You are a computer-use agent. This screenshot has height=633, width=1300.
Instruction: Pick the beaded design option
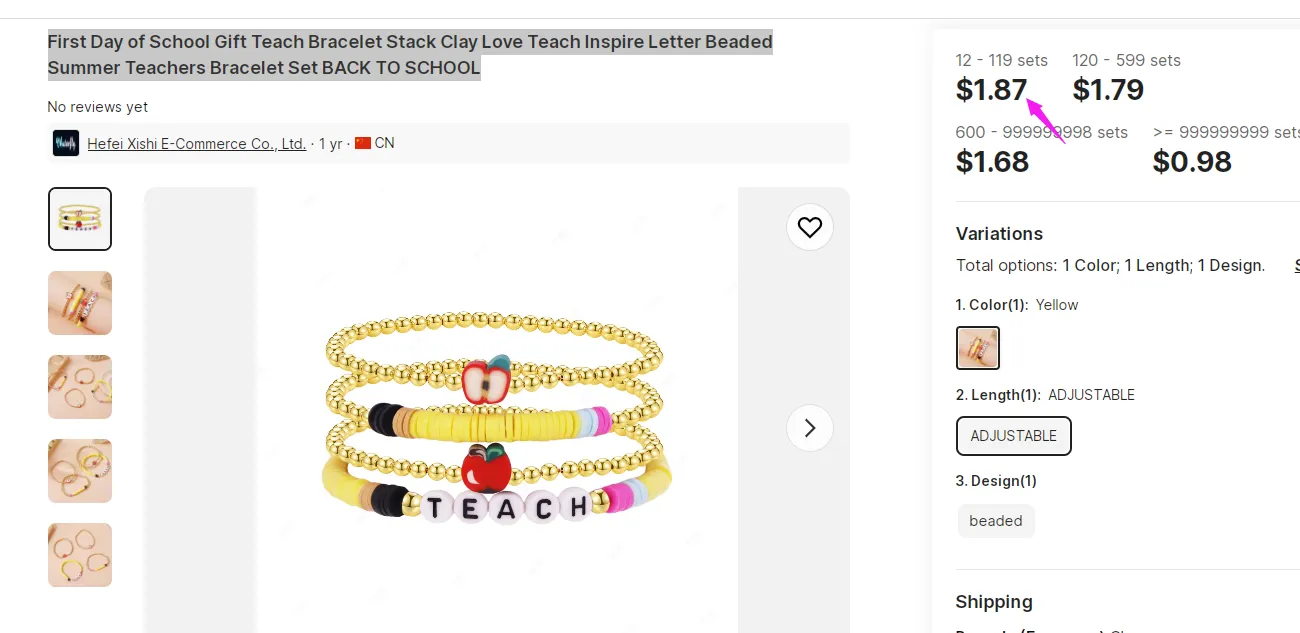point(996,521)
